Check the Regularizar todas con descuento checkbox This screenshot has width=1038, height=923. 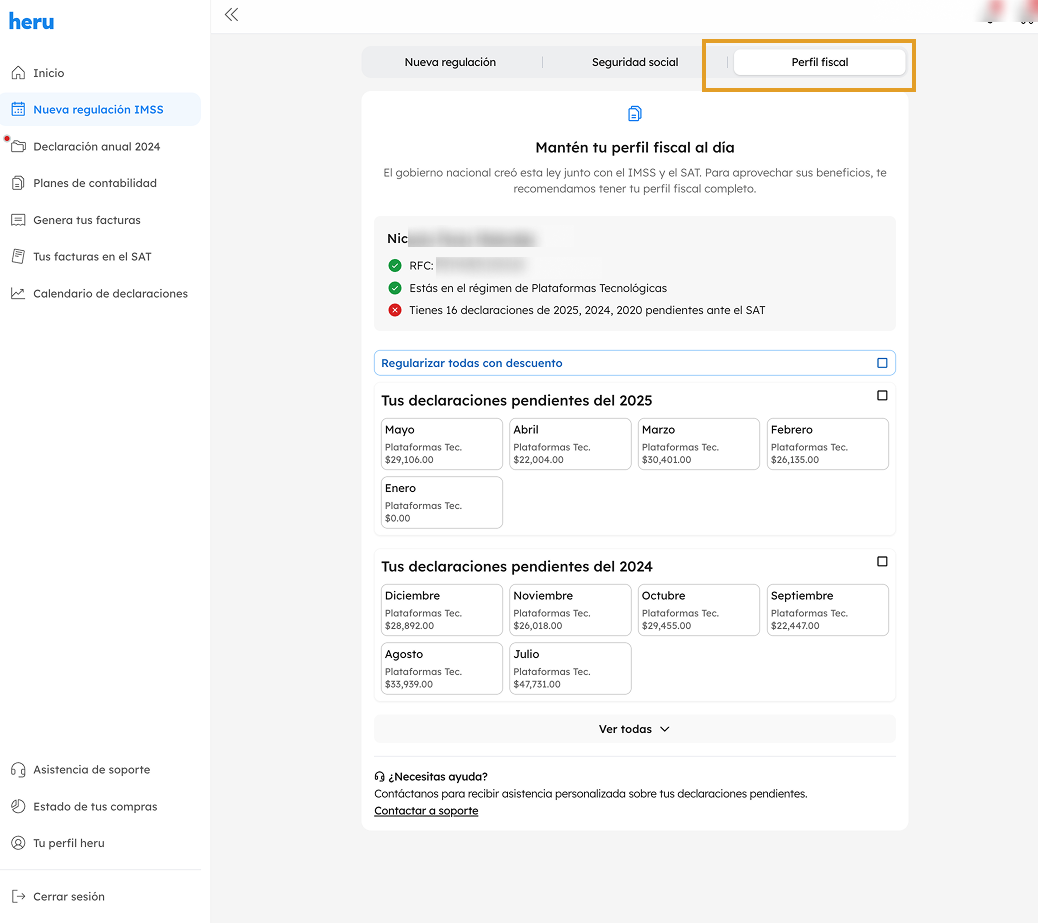coord(882,363)
